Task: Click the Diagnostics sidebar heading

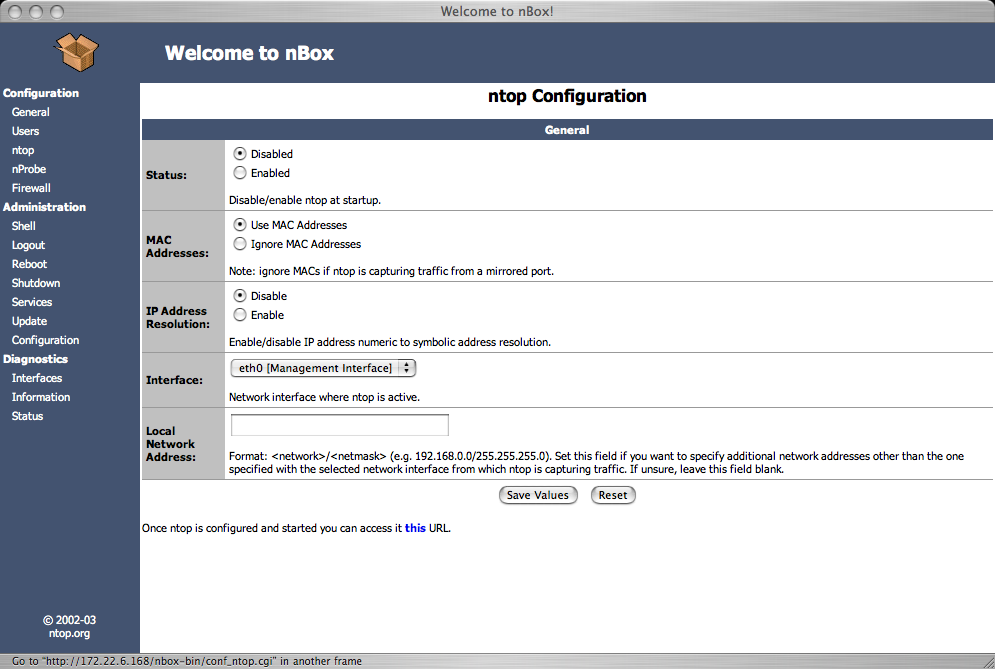Action: (36, 359)
